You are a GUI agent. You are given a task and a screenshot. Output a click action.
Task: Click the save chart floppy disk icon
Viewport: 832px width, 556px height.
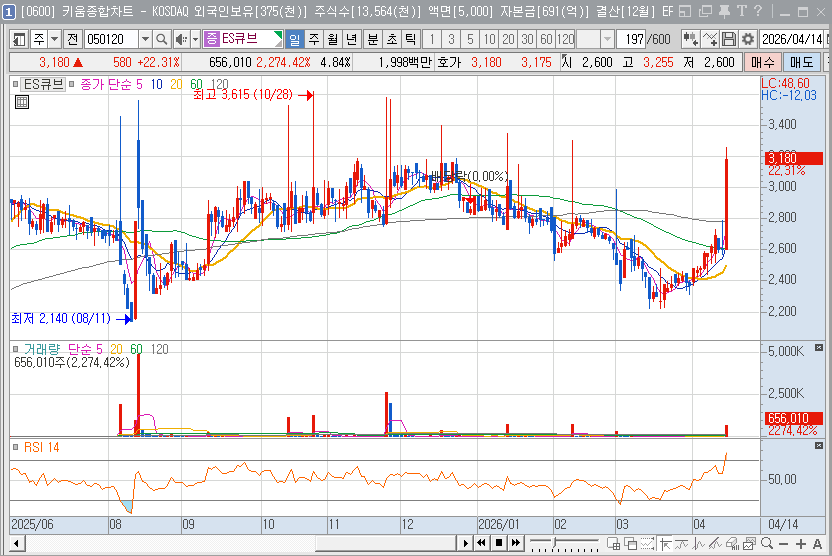coord(729,39)
